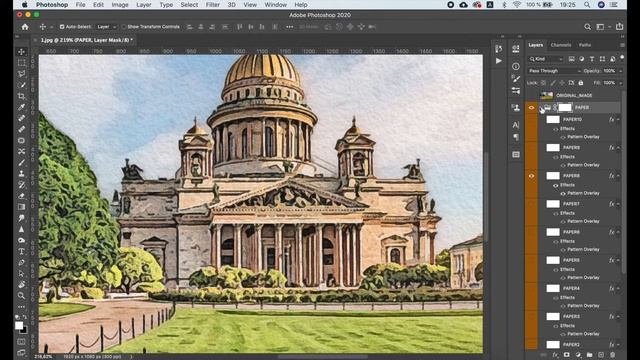Open the Actions panel play icon
The image size is (640, 360).
(x=499, y=61)
